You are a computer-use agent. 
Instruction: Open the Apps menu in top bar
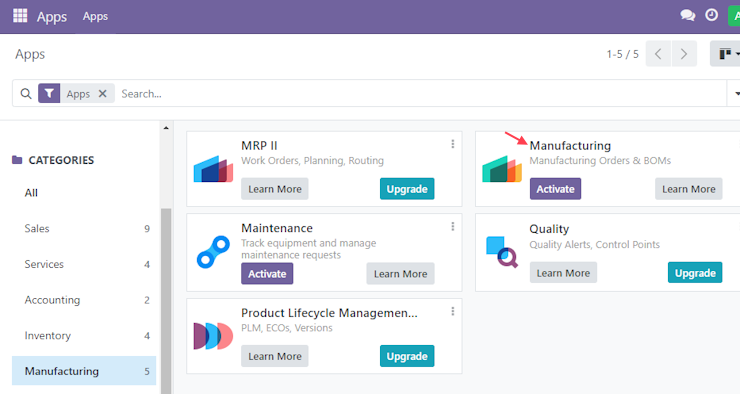point(95,16)
